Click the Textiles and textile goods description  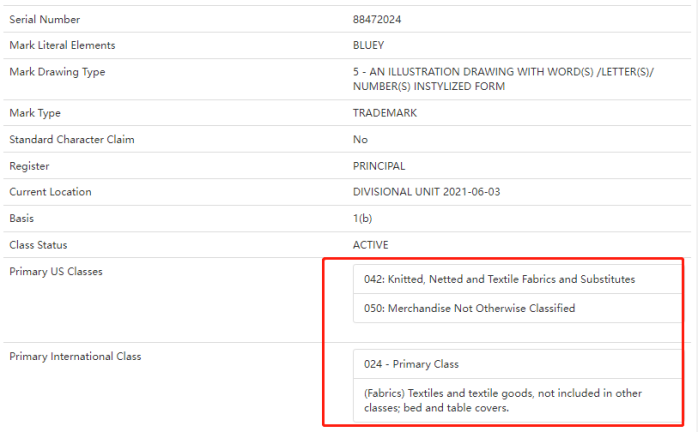coord(503,401)
